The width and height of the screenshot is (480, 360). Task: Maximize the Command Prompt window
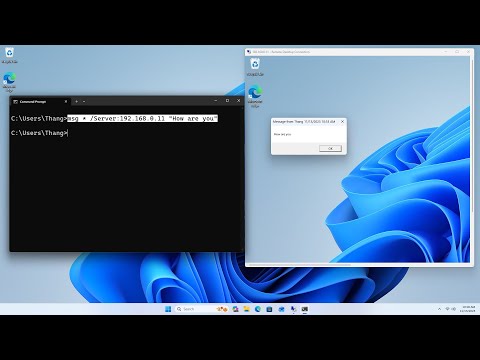click(x=227, y=101)
